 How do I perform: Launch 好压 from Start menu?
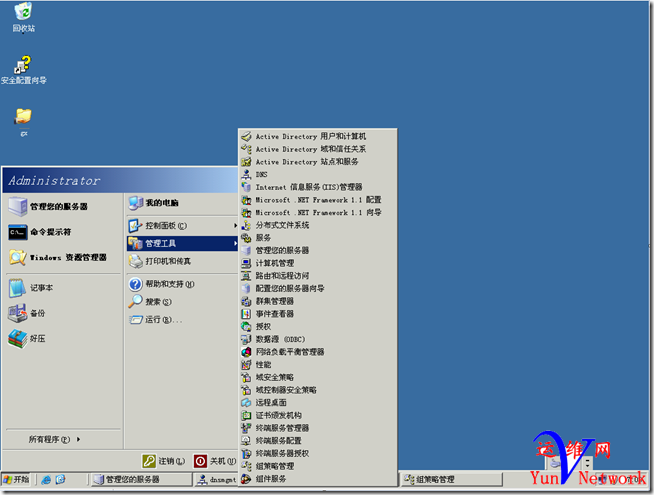63,339
